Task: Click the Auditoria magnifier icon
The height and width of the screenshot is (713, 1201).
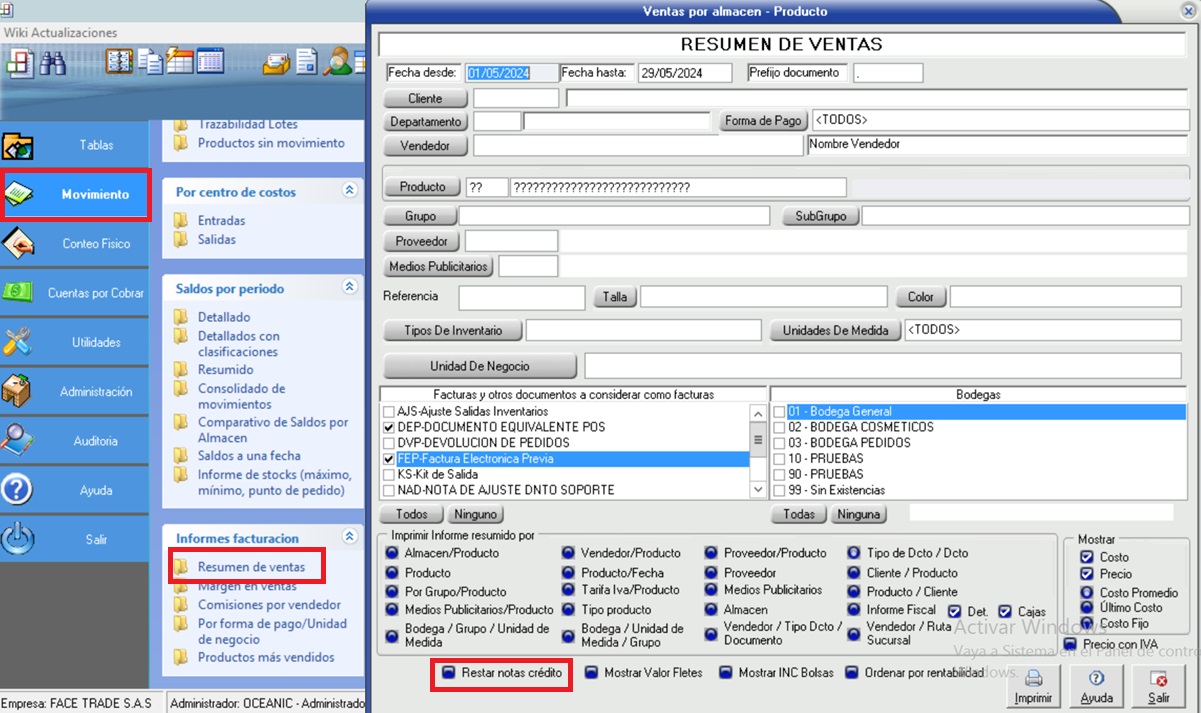Action: [18, 440]
